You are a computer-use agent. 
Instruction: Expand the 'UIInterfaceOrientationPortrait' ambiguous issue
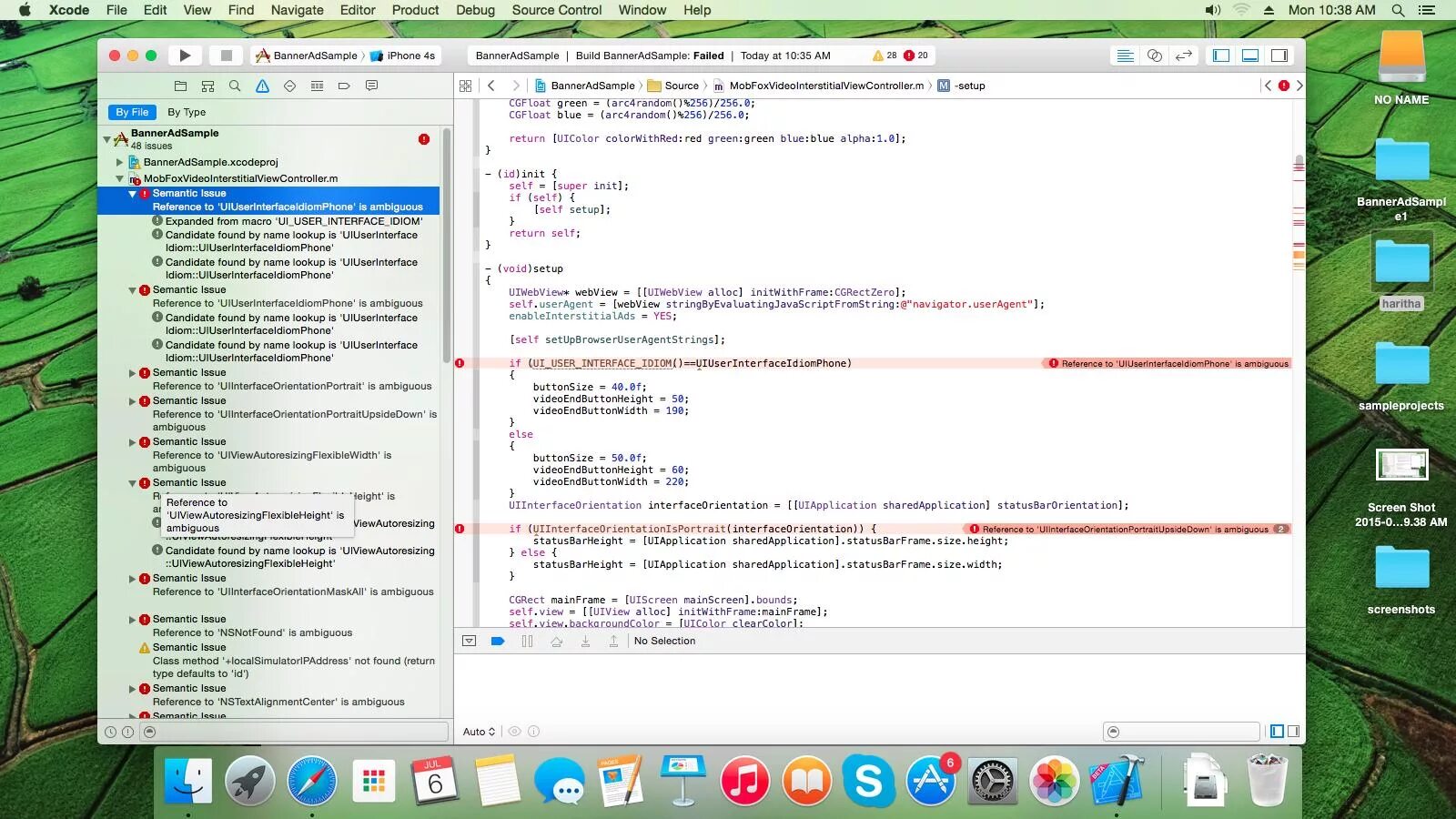pos(132,373)
